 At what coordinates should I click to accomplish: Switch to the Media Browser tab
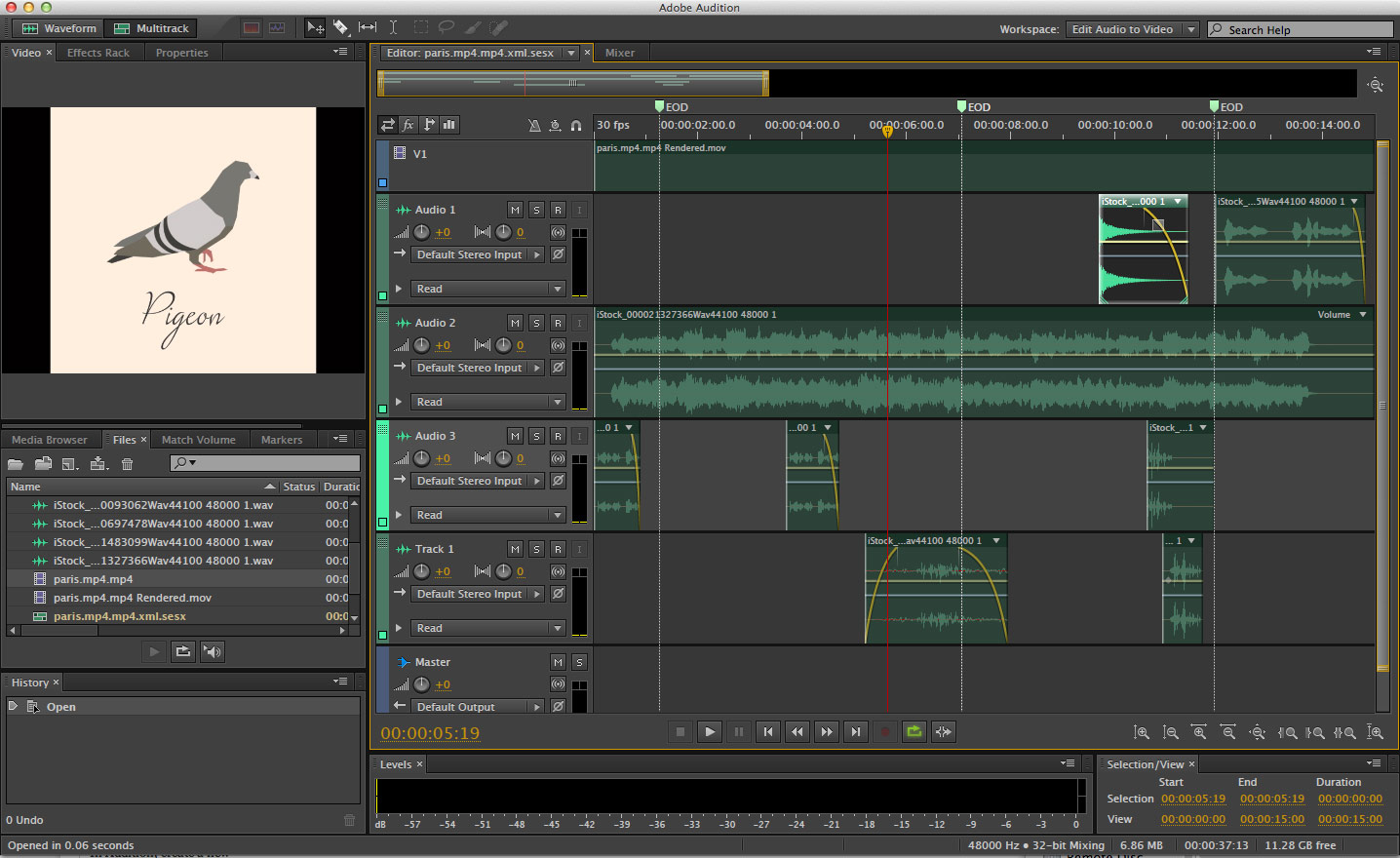pyautogui.click(x=50, y=440)
